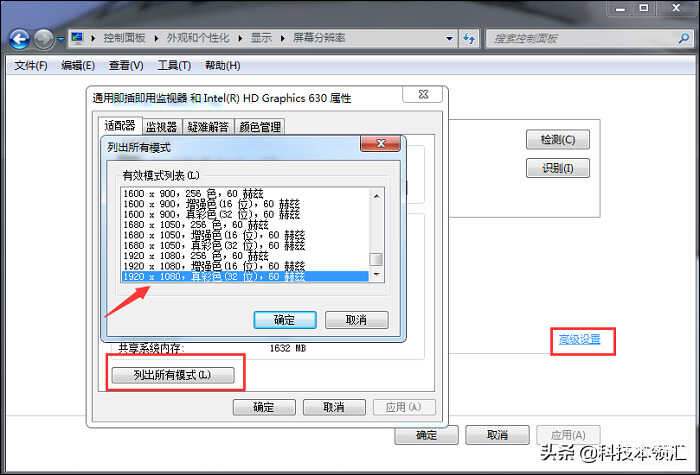Click 取消 in the screen resolution window
The height and width of the screenshot is (475, 700).
point(497,435)
